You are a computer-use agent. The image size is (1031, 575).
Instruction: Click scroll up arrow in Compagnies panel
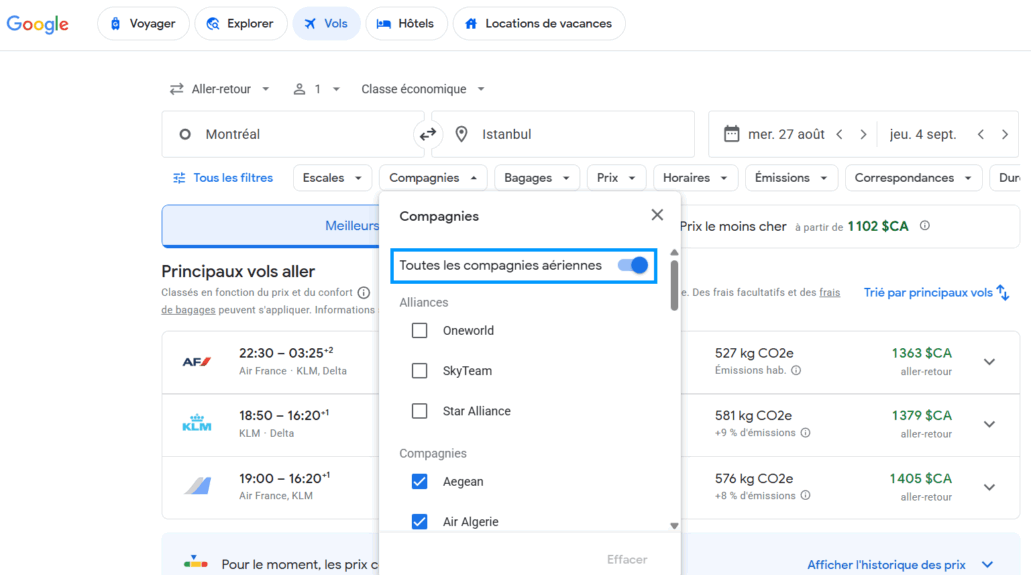pyautogui.click(x=674, y=253)
